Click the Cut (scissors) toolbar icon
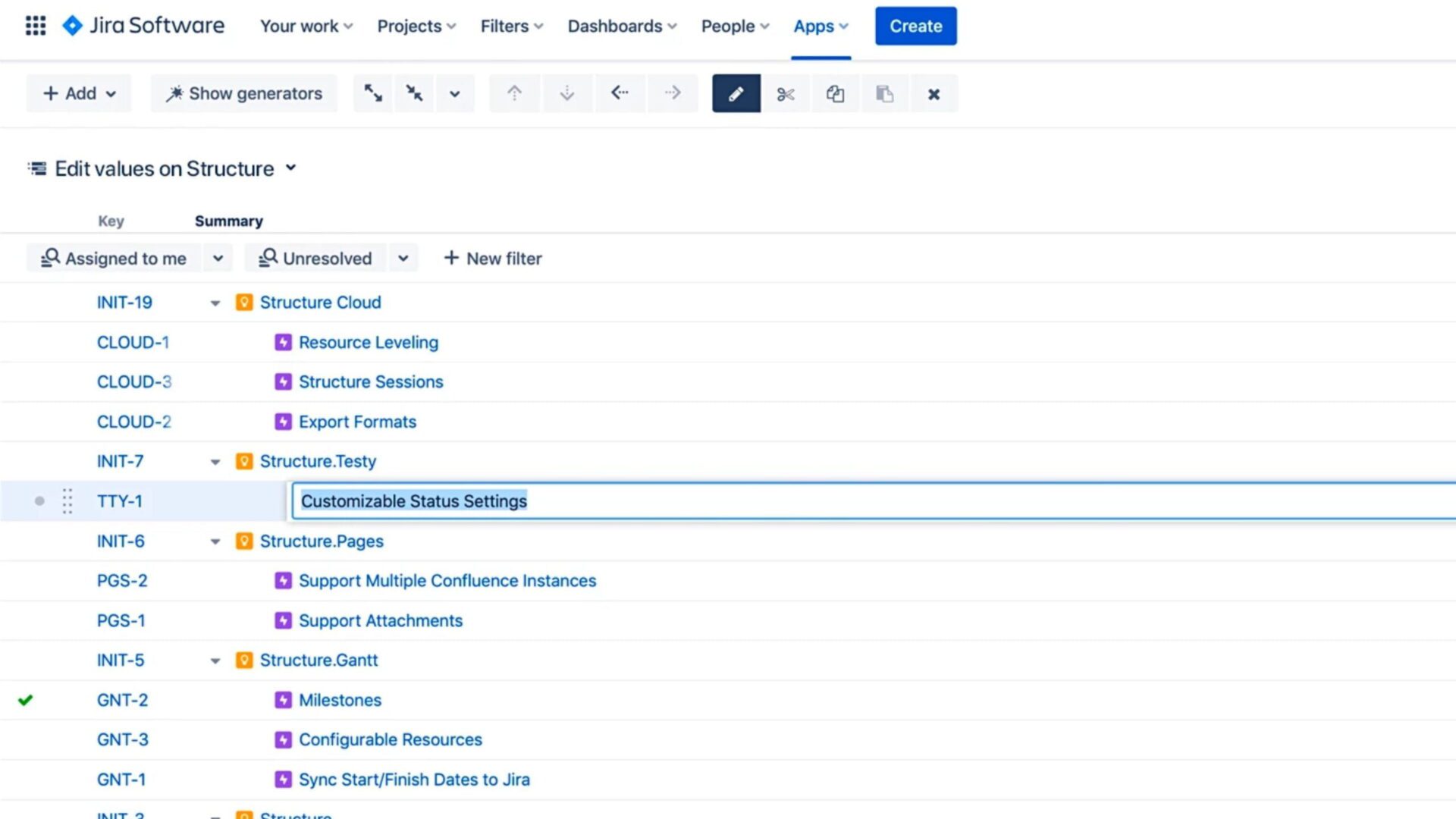Image resolution: width=1456 pixels, height=819 pixels. pos(785,93)
